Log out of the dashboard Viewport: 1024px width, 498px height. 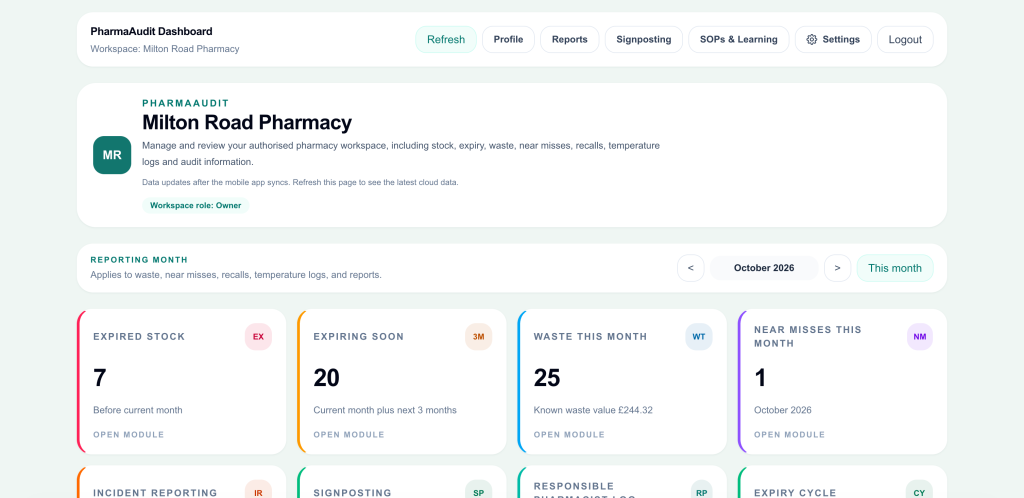pos(905,39)
